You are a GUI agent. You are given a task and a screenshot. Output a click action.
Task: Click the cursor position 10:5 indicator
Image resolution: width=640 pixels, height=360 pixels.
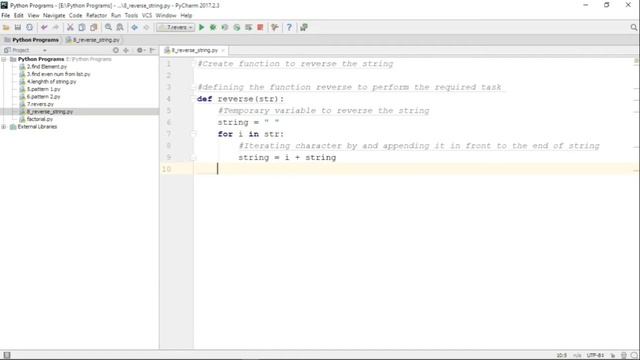(x=562, y=356)
